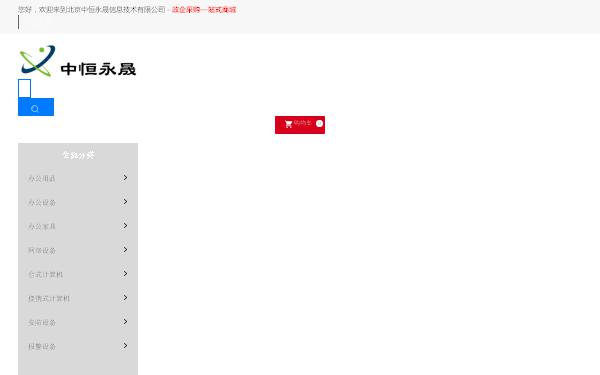This screenshot has width=600, height=375.
Task: Expand the chevron beside 办公用品
Action: point(125,178)
